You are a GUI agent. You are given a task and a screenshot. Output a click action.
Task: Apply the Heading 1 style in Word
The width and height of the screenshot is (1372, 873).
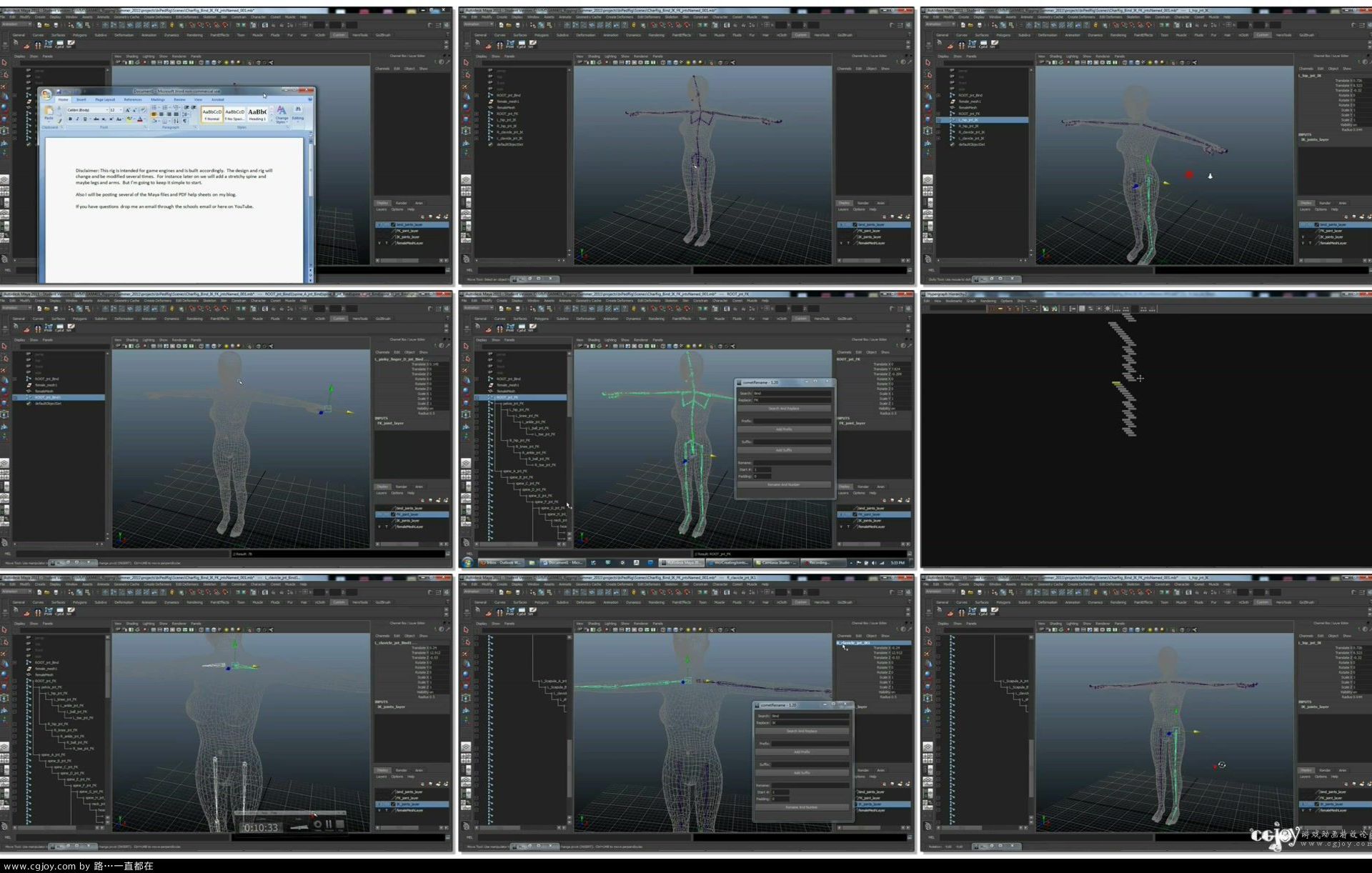coord(257,114)
